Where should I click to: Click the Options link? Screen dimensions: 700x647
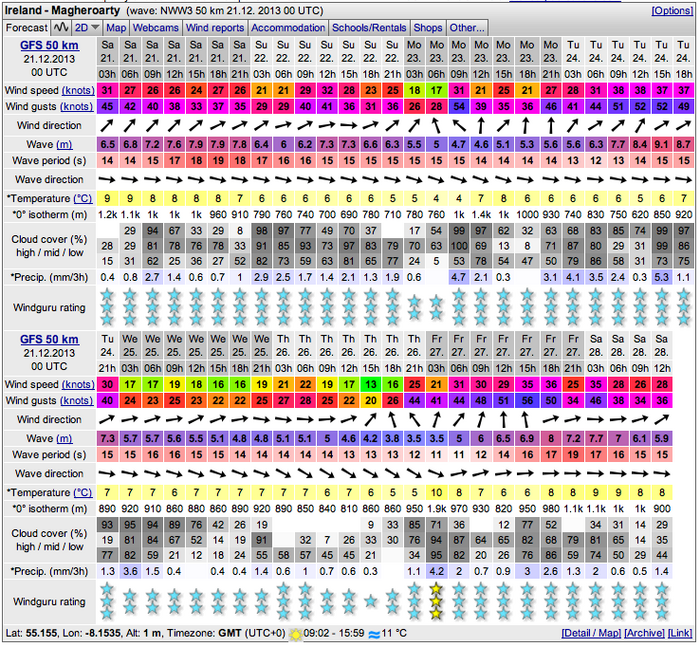pyautogui.click(x=671, y=10)
